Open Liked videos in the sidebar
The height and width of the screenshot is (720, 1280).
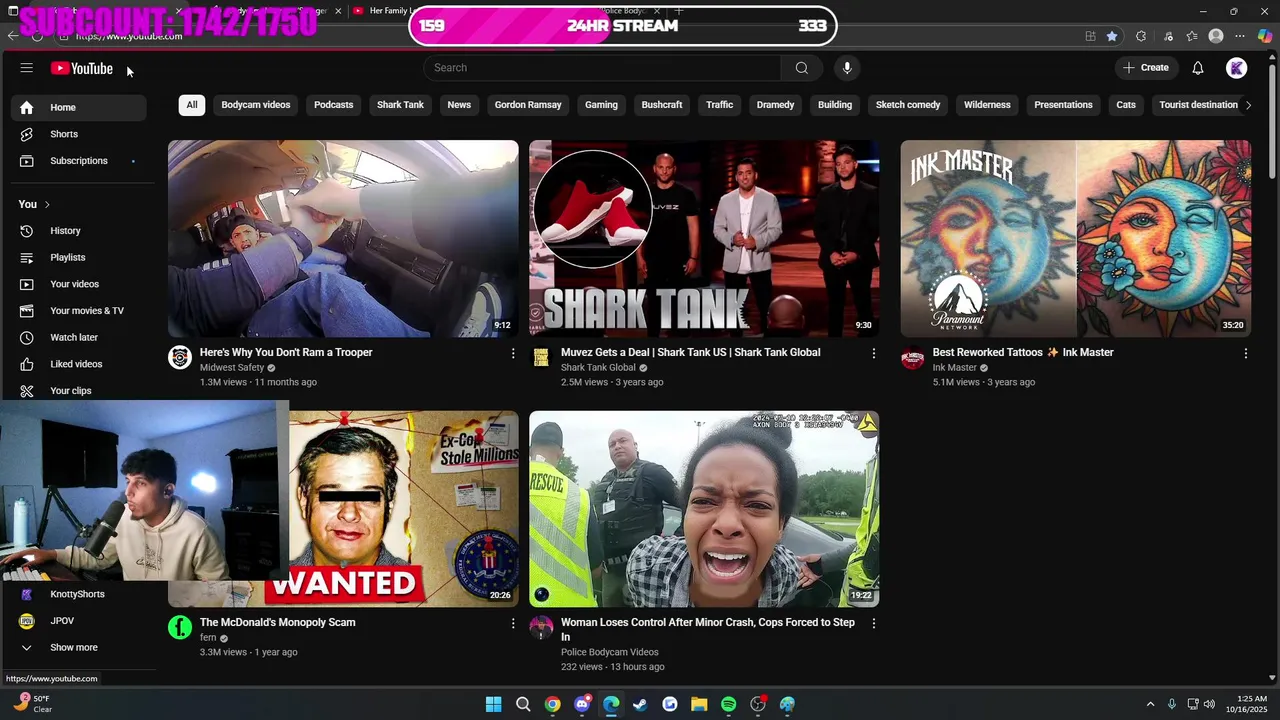(x=78, y=364)
